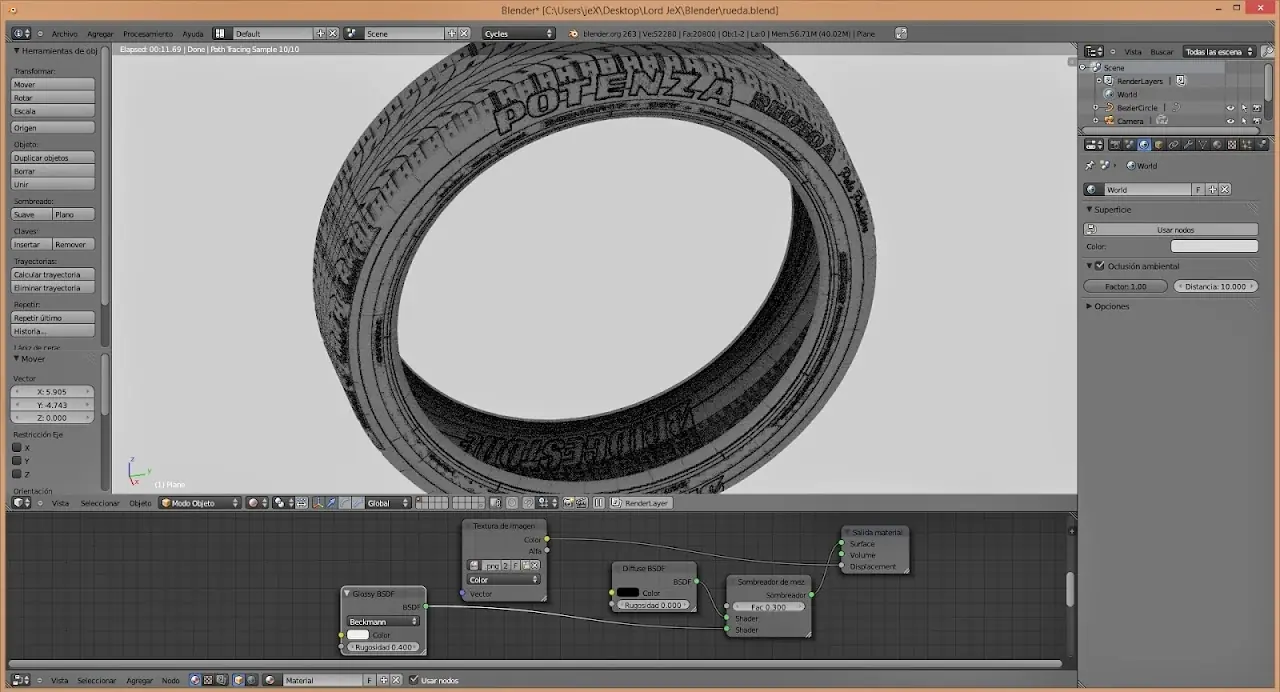Add a new screen layout with plus beside Default
The image size is (1280, 692).
point(321,33)
